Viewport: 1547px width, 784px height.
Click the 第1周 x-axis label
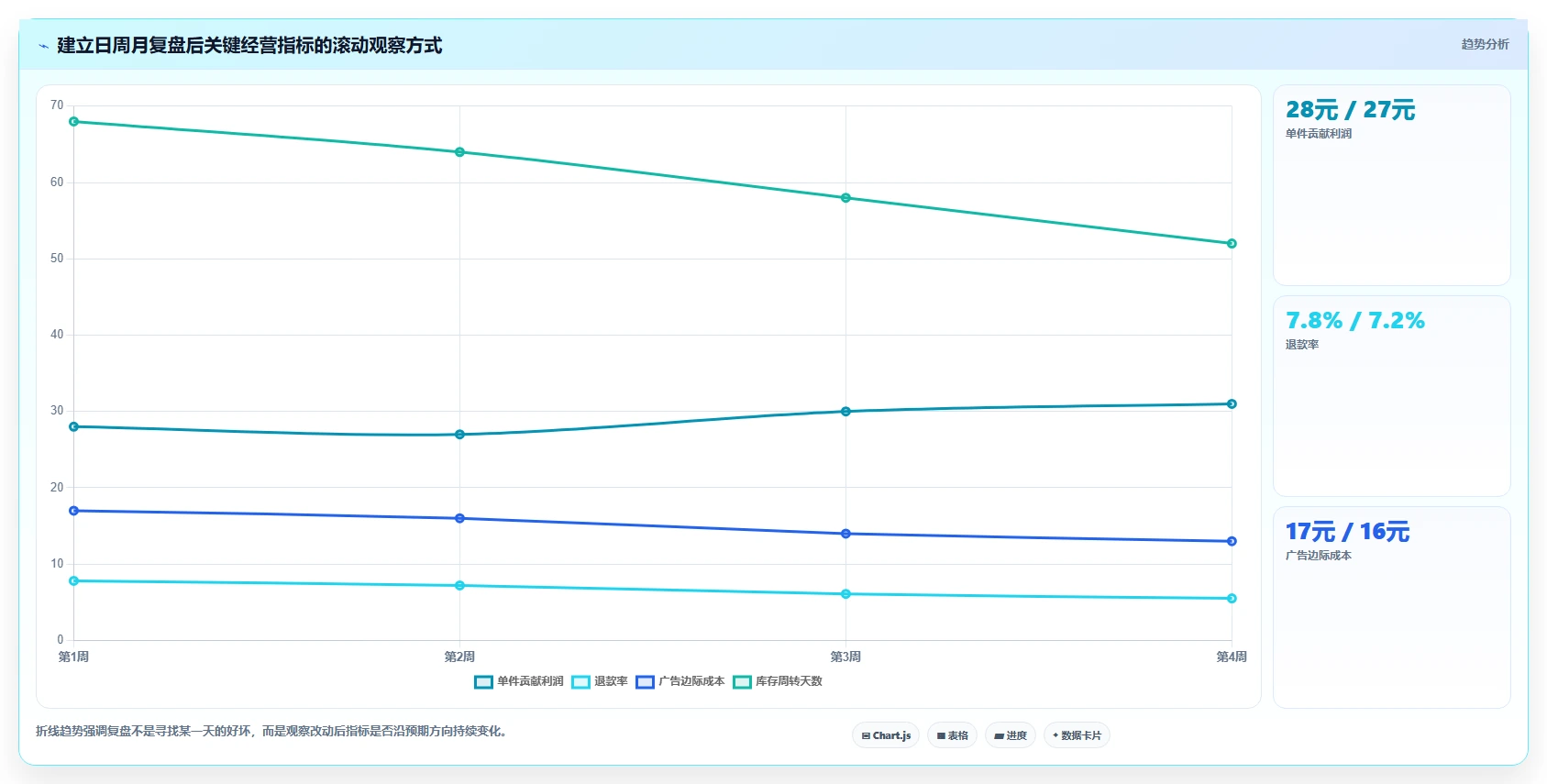74,657
